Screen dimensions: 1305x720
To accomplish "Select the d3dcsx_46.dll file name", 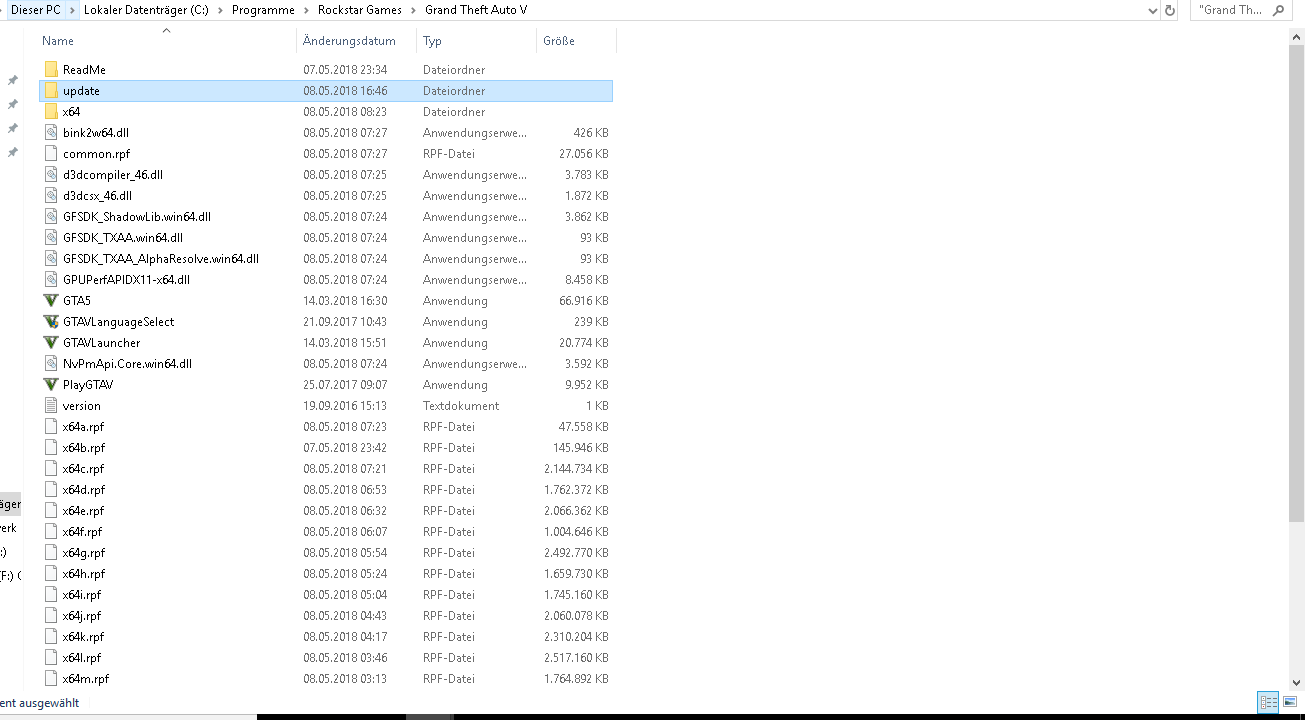I will click(97, 196).
